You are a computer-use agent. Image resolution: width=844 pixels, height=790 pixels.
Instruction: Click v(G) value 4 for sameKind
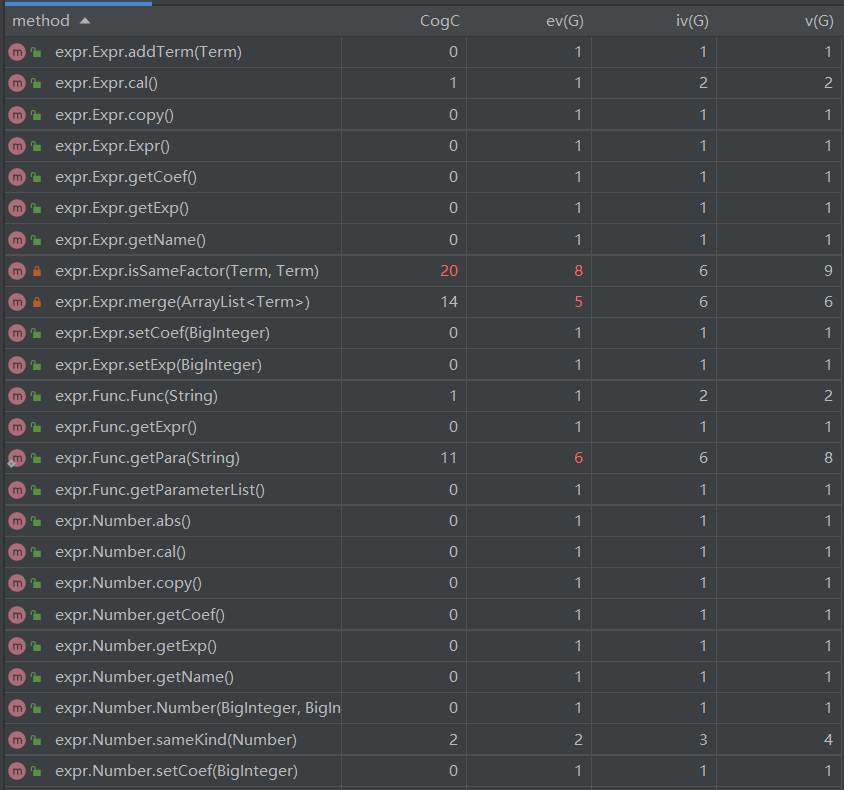point(828,740)
